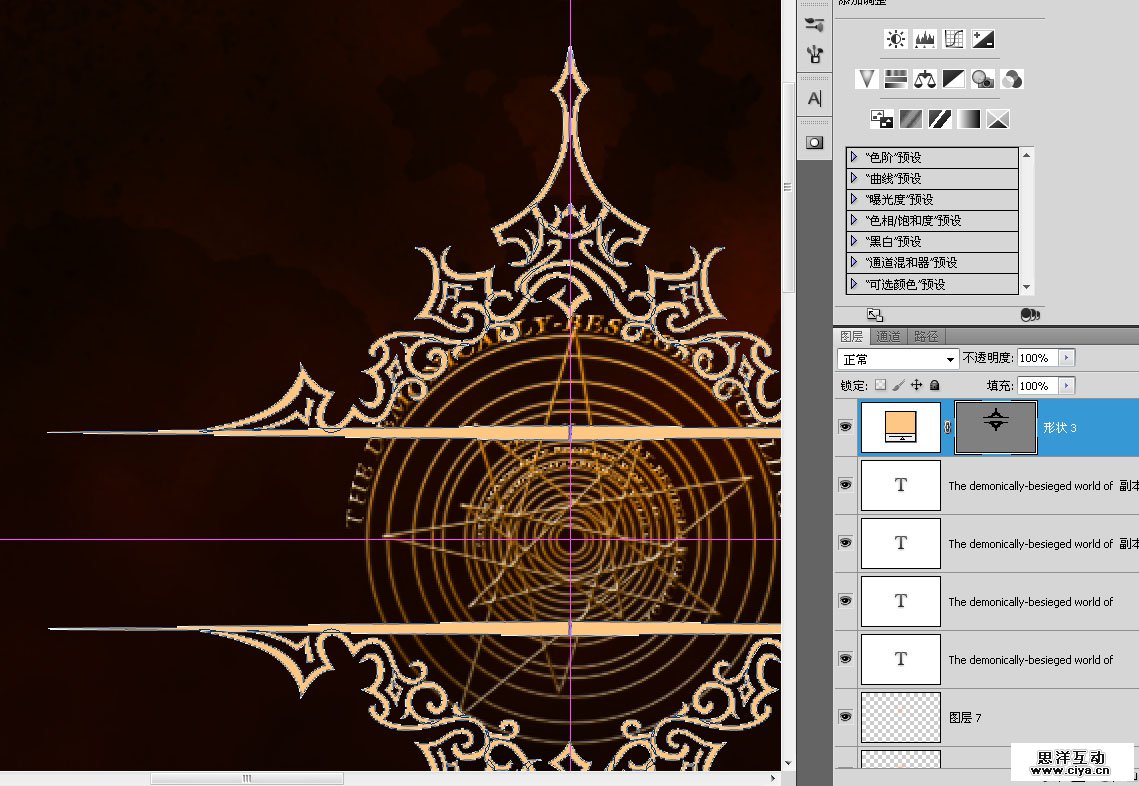Add a Brightness/Contrast adjustment
1139x786 pixels.
click(896, 40)
